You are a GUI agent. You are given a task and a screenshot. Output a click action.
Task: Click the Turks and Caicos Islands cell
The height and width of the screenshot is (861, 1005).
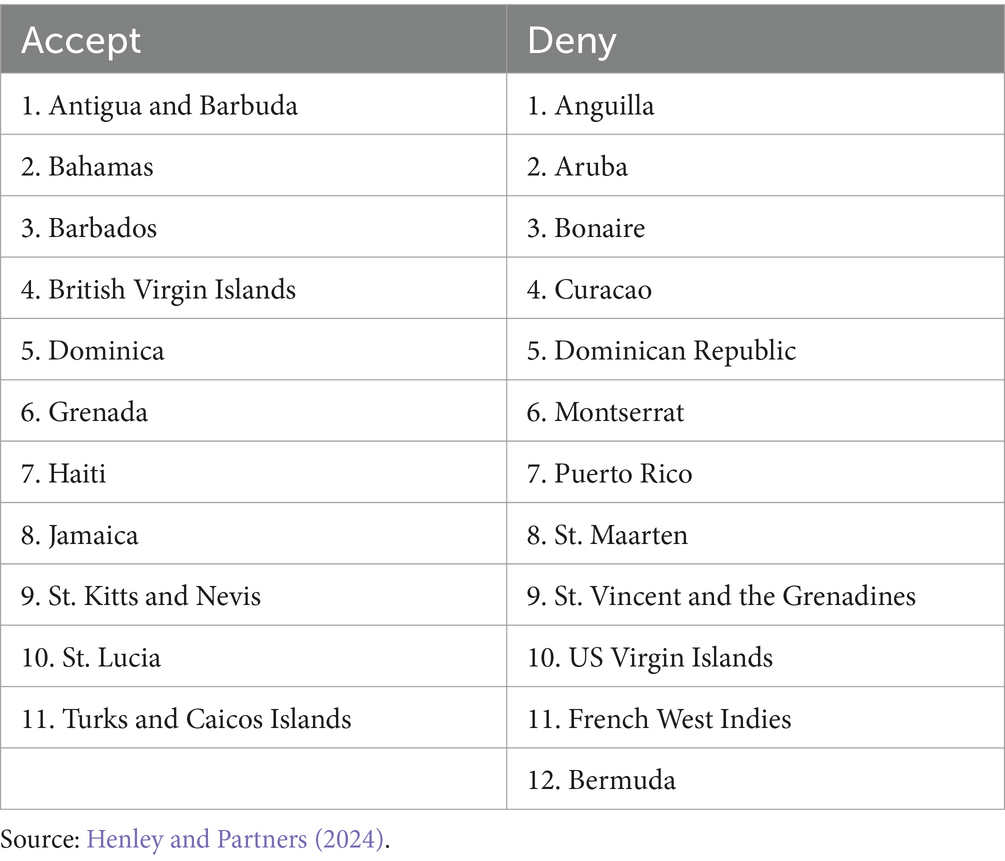click(253, 718)
